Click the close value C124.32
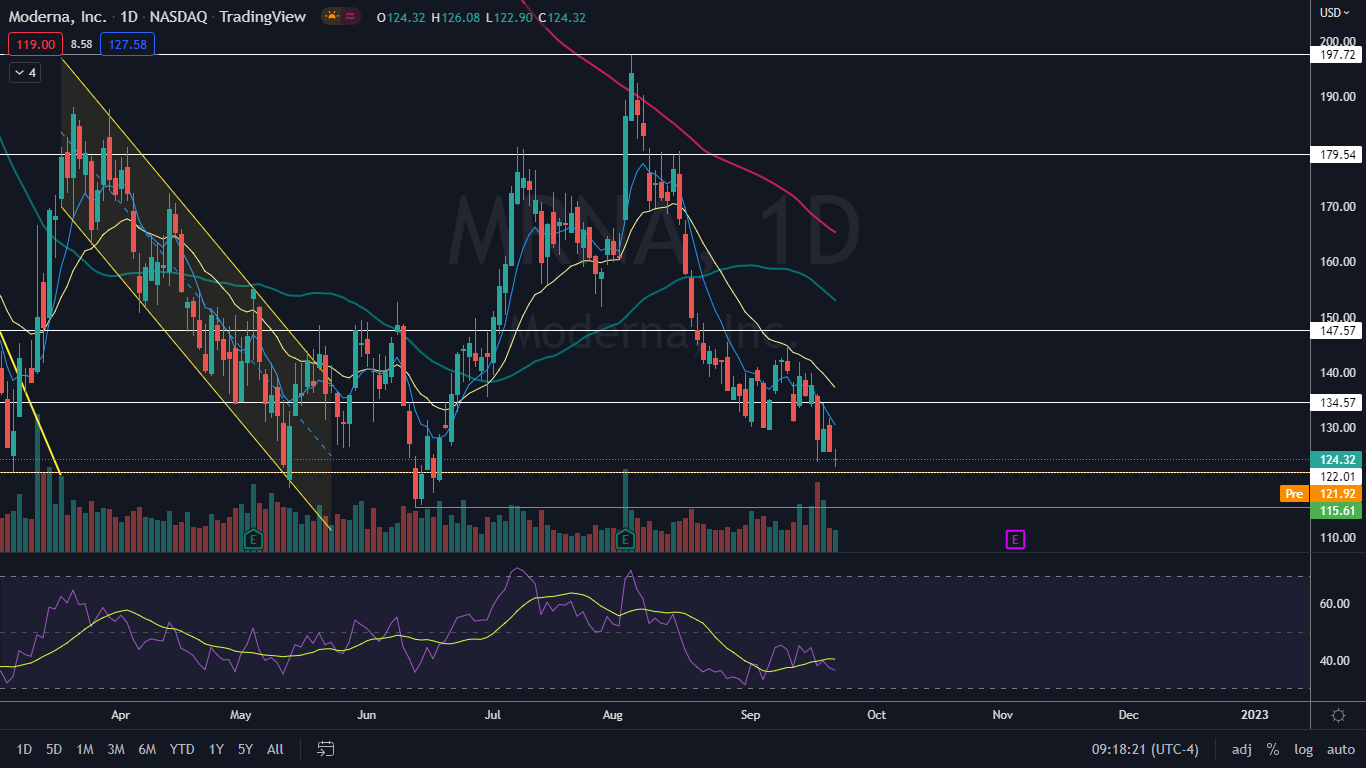Screen dimensions: 1366x768 [x=562, y=17]
